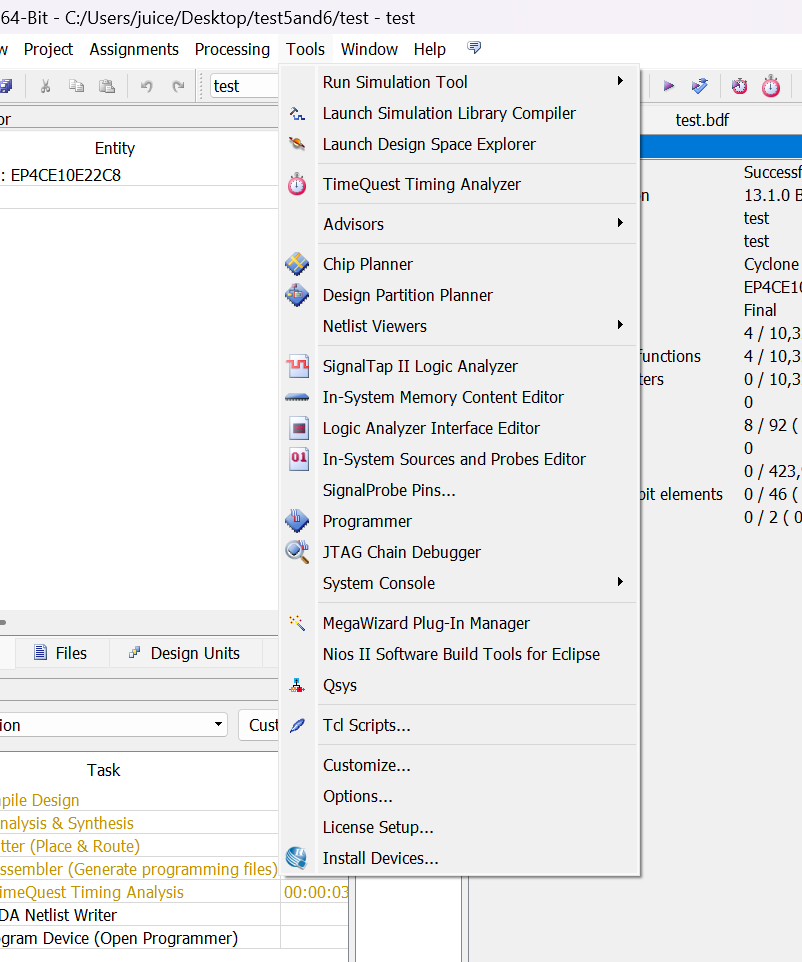Expand the Advisors submenu
This screenshot has height=962, width=802.
[620, 223]
